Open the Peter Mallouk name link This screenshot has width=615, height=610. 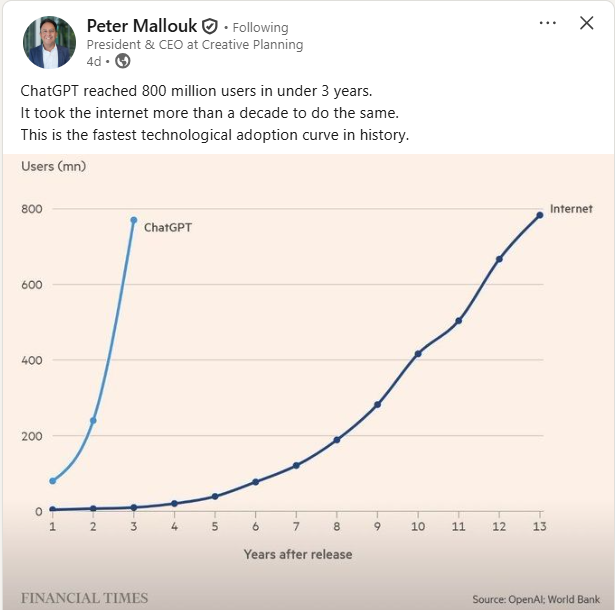pyautogui.click(x=142, y=26)
